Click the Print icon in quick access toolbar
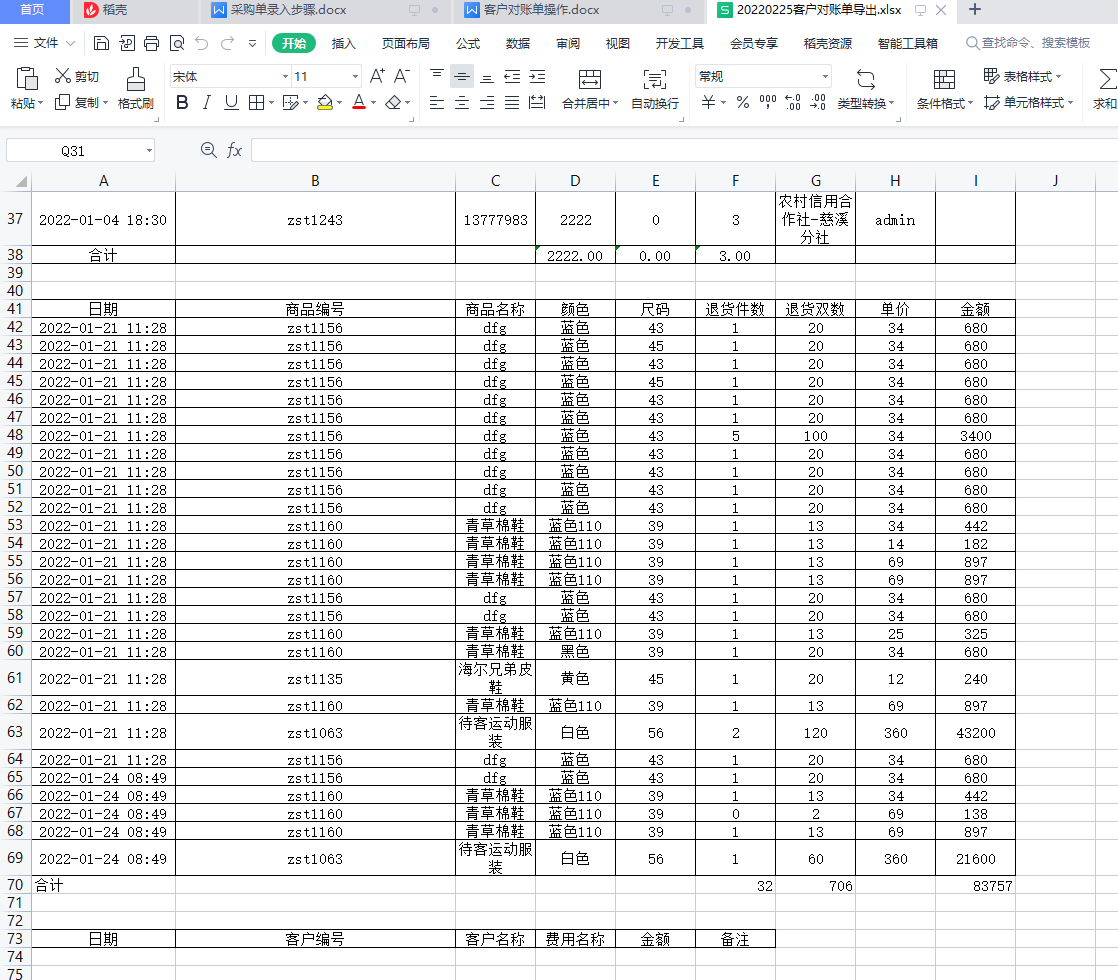The image size is (1118, 980). tap(151, 43)
